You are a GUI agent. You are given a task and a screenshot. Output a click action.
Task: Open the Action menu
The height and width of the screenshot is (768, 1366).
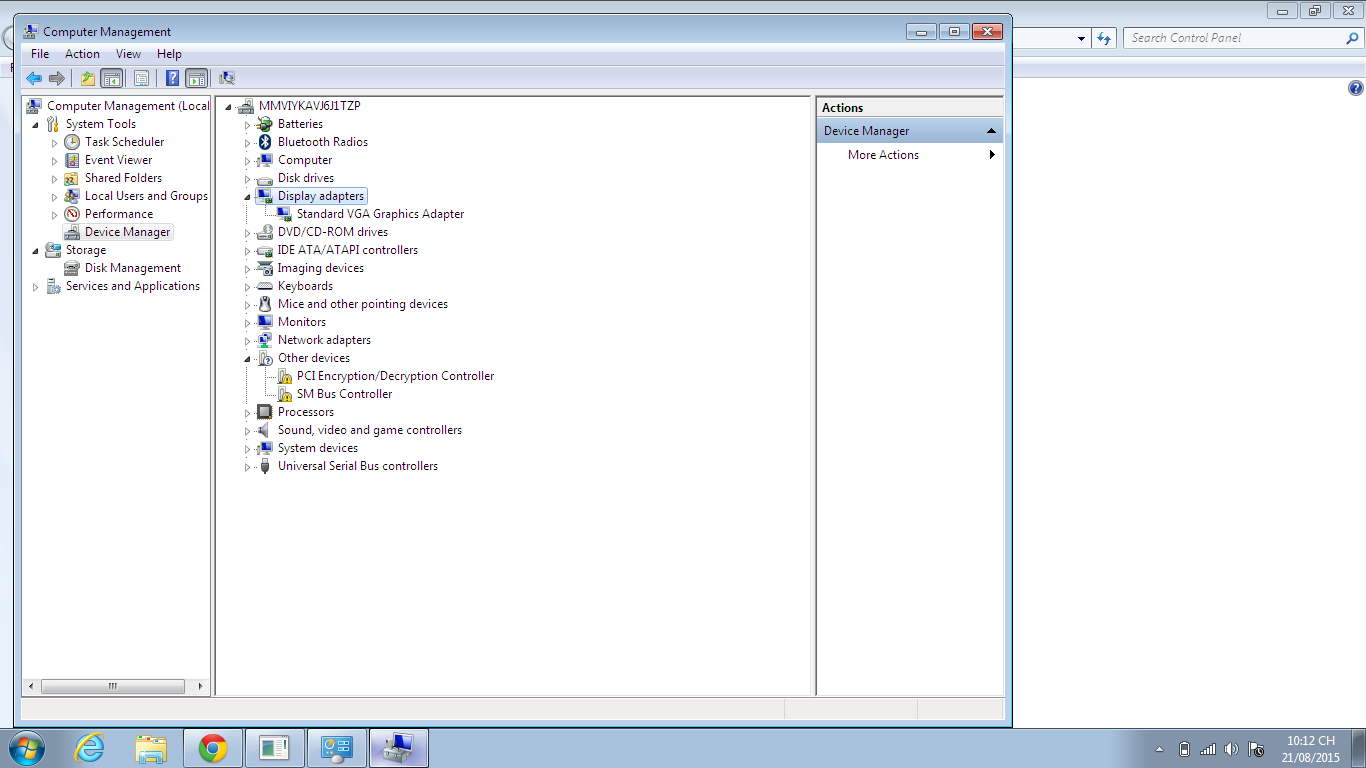click(82, 54)
